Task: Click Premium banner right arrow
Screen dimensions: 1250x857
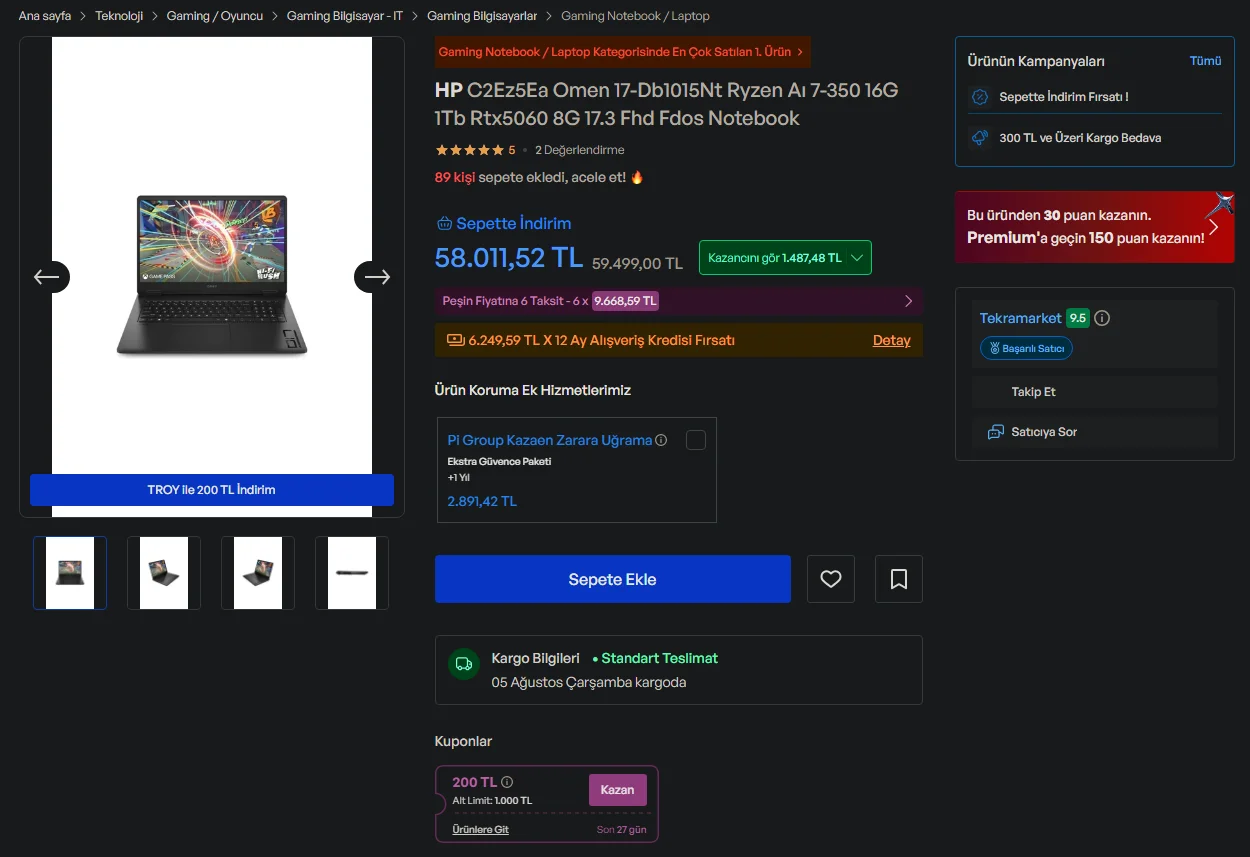Action: [x=1213, y=227]
